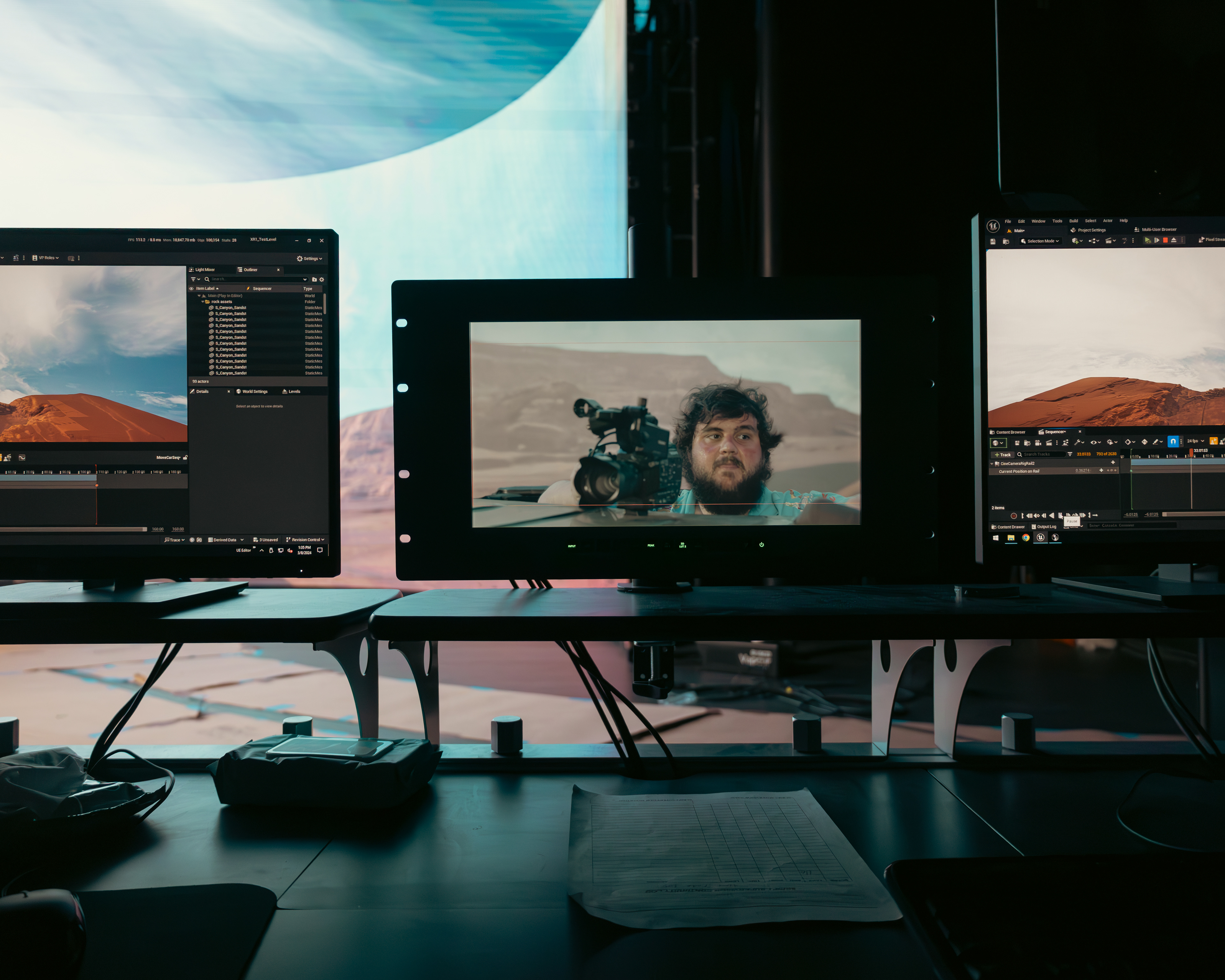Open the Build menu
Viewport: 1225px width, 980px height.
tap(1073, 221)
